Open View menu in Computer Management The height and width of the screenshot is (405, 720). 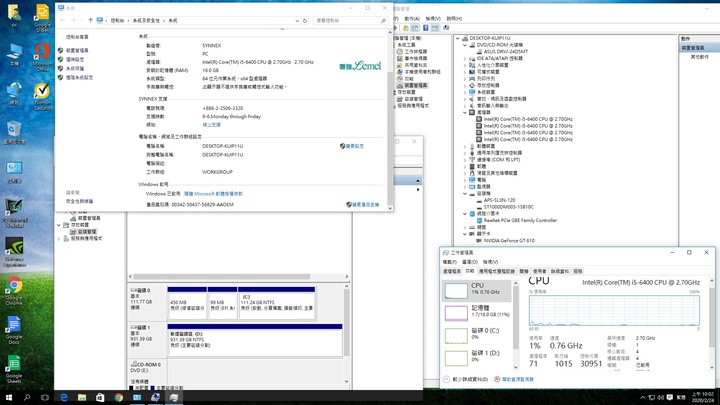[x=433, y=19]
